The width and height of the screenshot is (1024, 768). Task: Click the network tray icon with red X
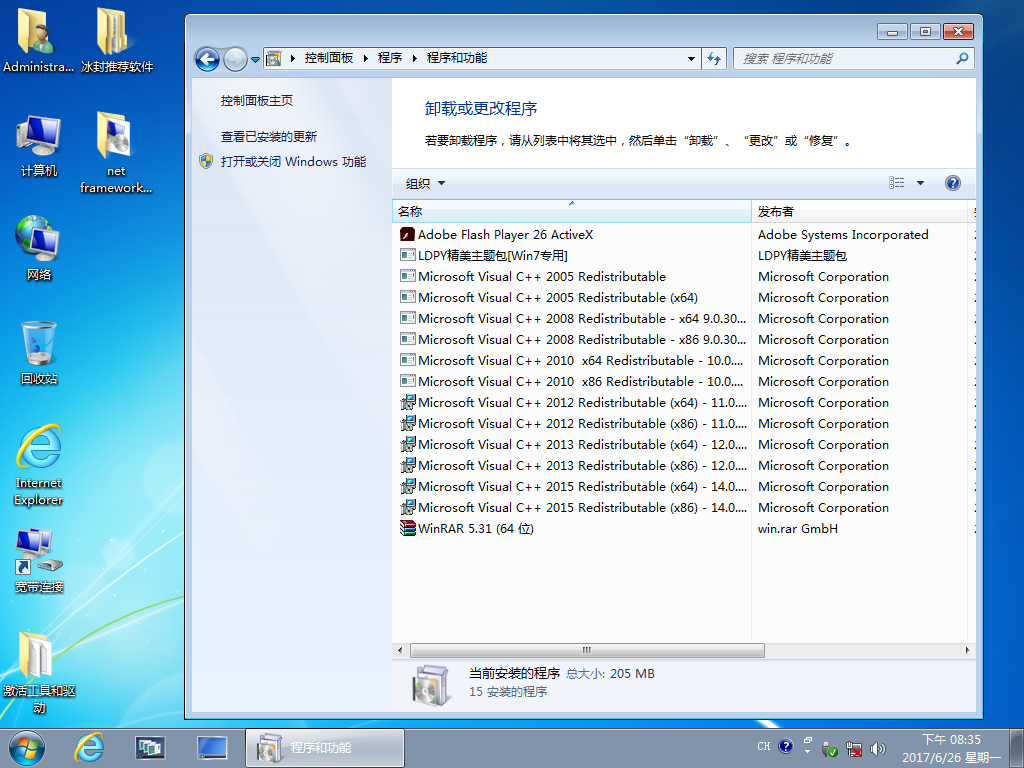point(854,749)
